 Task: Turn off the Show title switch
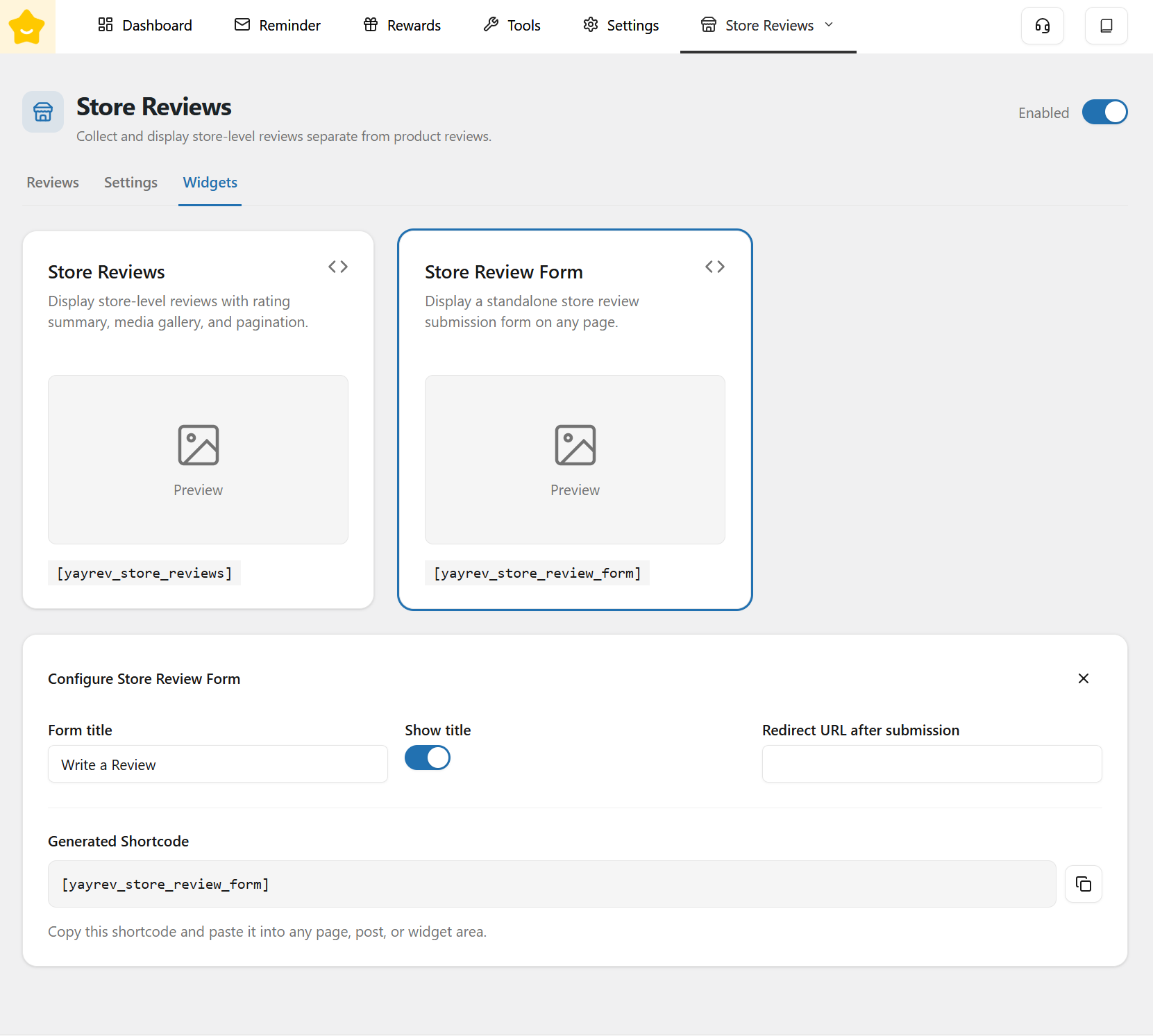428,758
